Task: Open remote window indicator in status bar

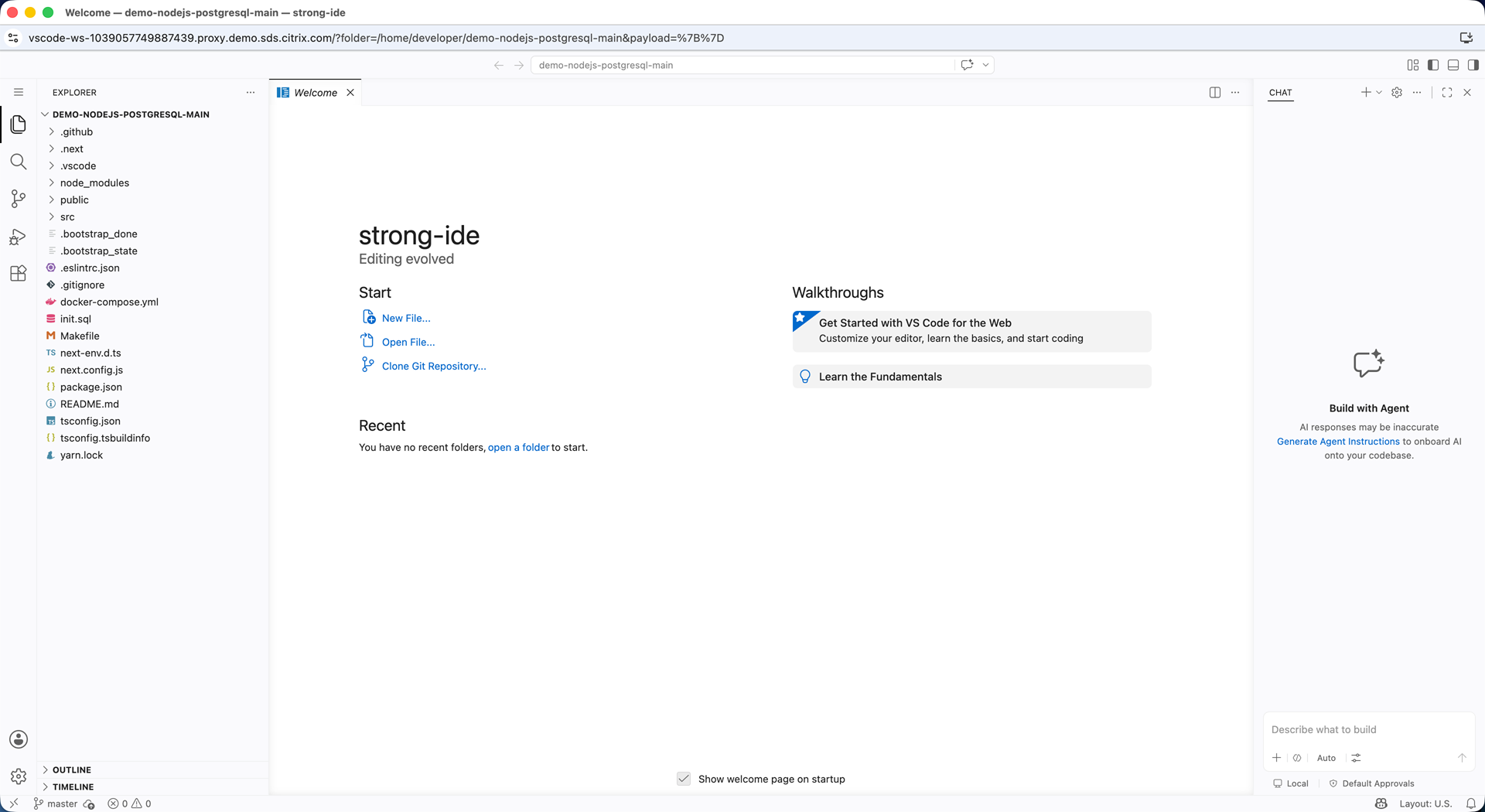Action: pyautogui.click(x=13, y=803)
